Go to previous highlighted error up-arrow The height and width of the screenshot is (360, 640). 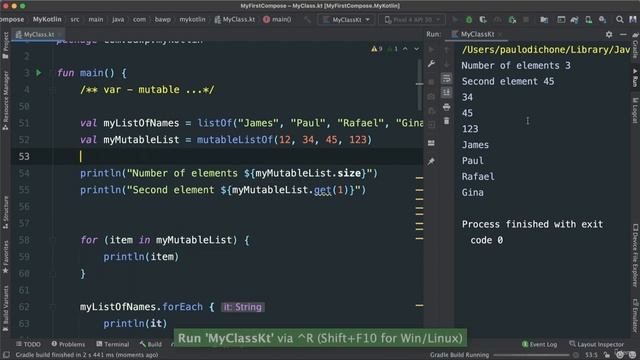[405, 49]
